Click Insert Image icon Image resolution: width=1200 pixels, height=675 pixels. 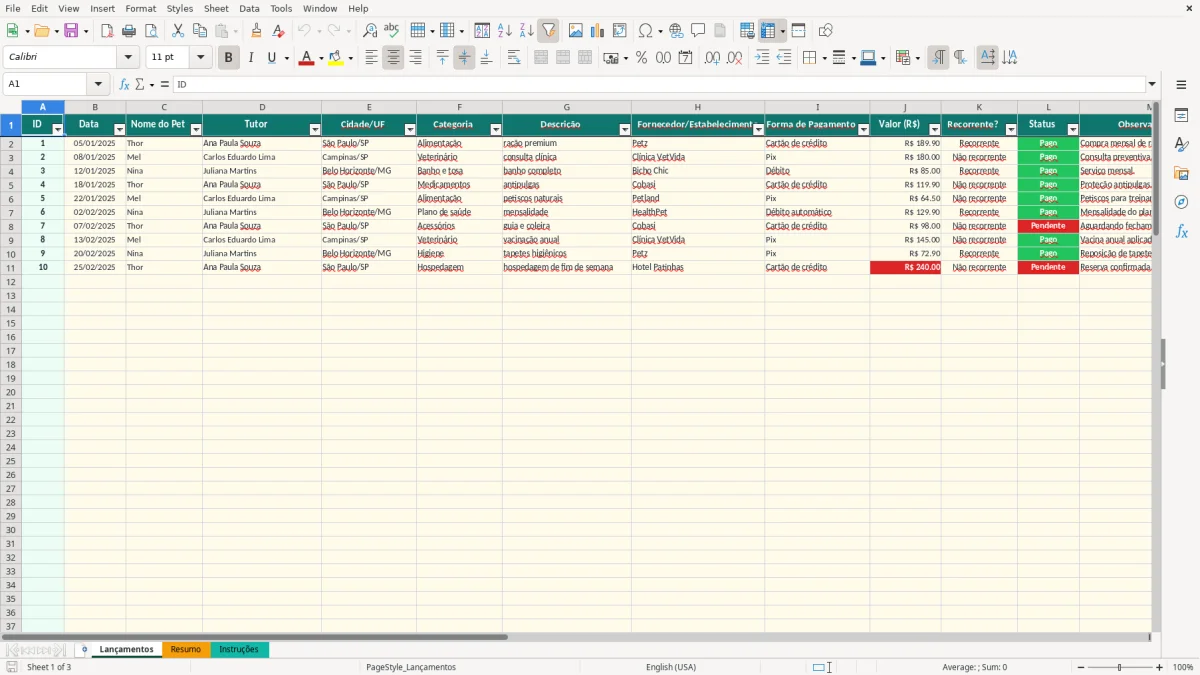tap(576, 31)
